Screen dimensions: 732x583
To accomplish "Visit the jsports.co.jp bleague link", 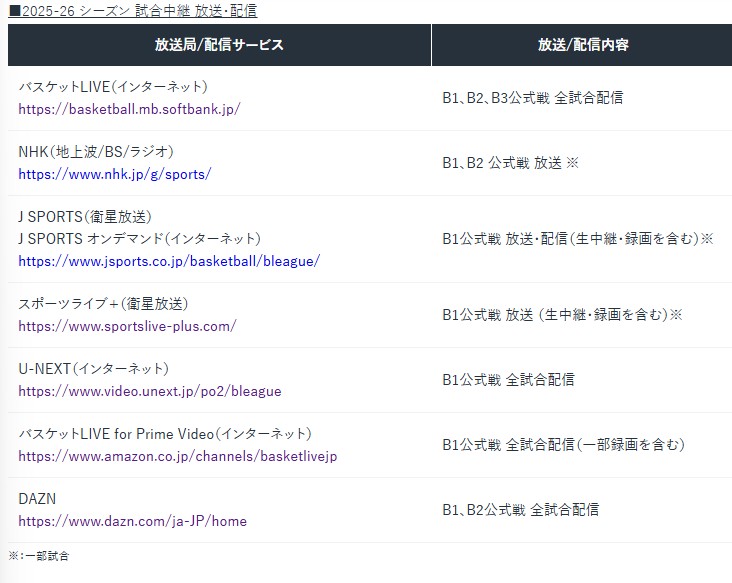I will (x=169, y=261).
